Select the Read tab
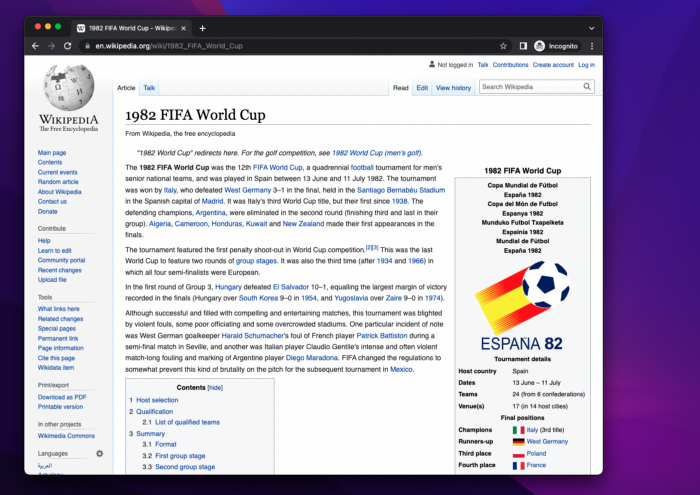 click(x=400, y=88)
